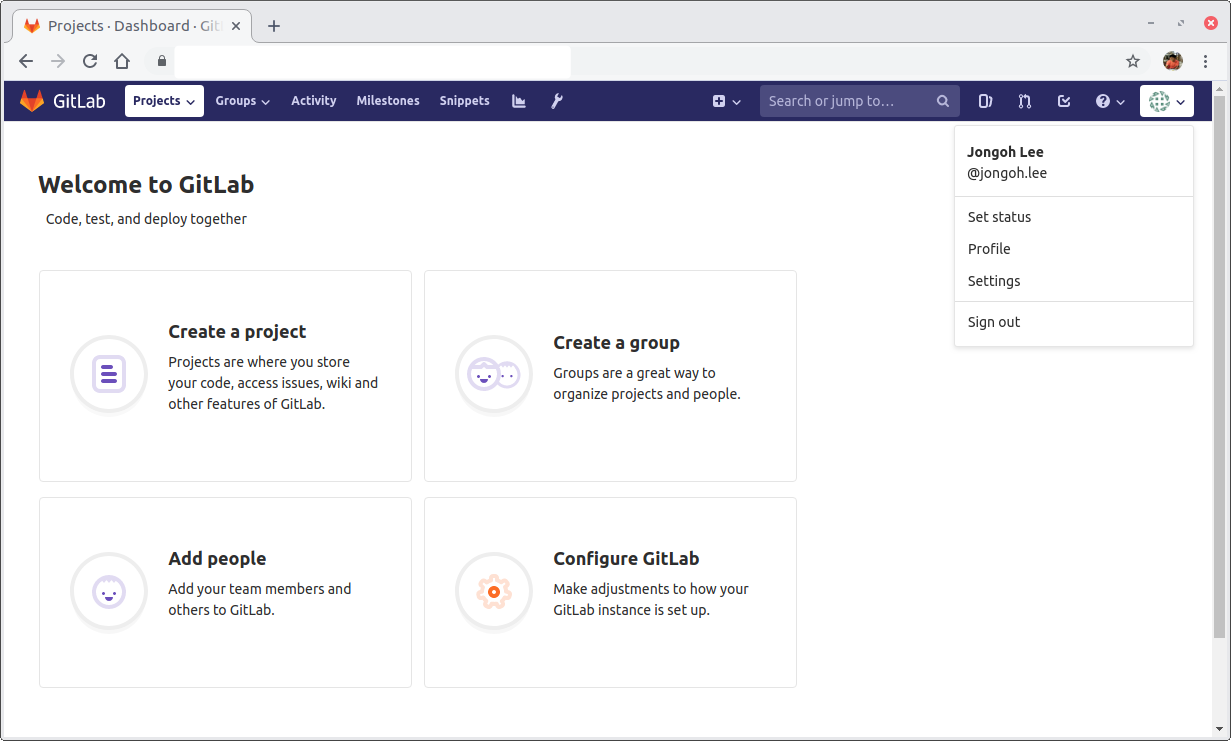Viewport: 1231px width, 741px height.
Task: Choose Set status from user menu
Action: (1074, 217)
